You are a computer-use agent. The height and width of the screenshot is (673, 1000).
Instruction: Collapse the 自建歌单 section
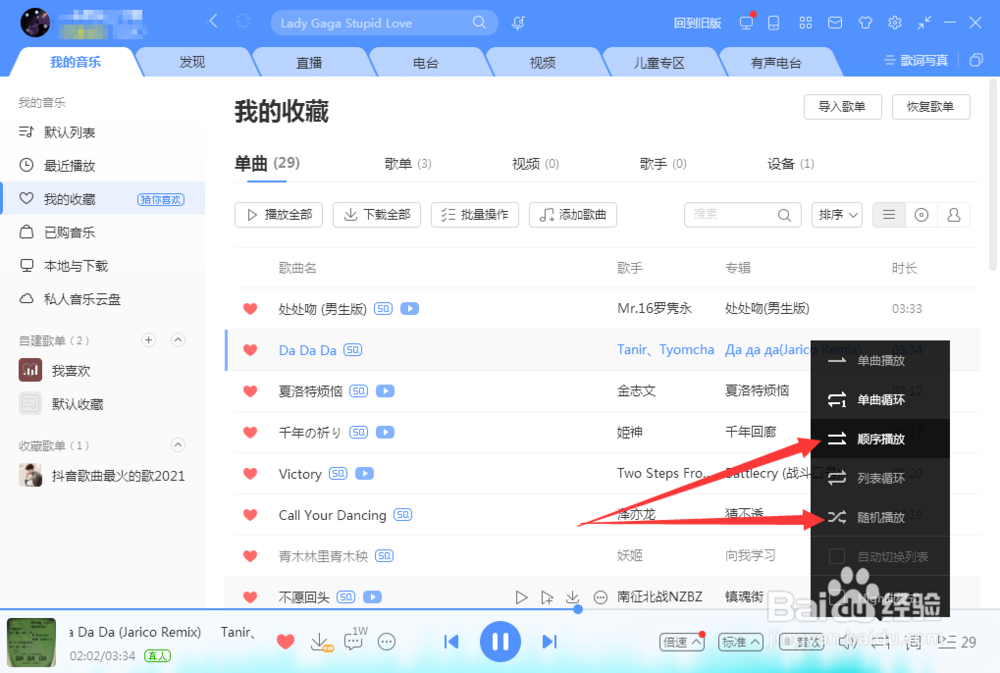178,340
